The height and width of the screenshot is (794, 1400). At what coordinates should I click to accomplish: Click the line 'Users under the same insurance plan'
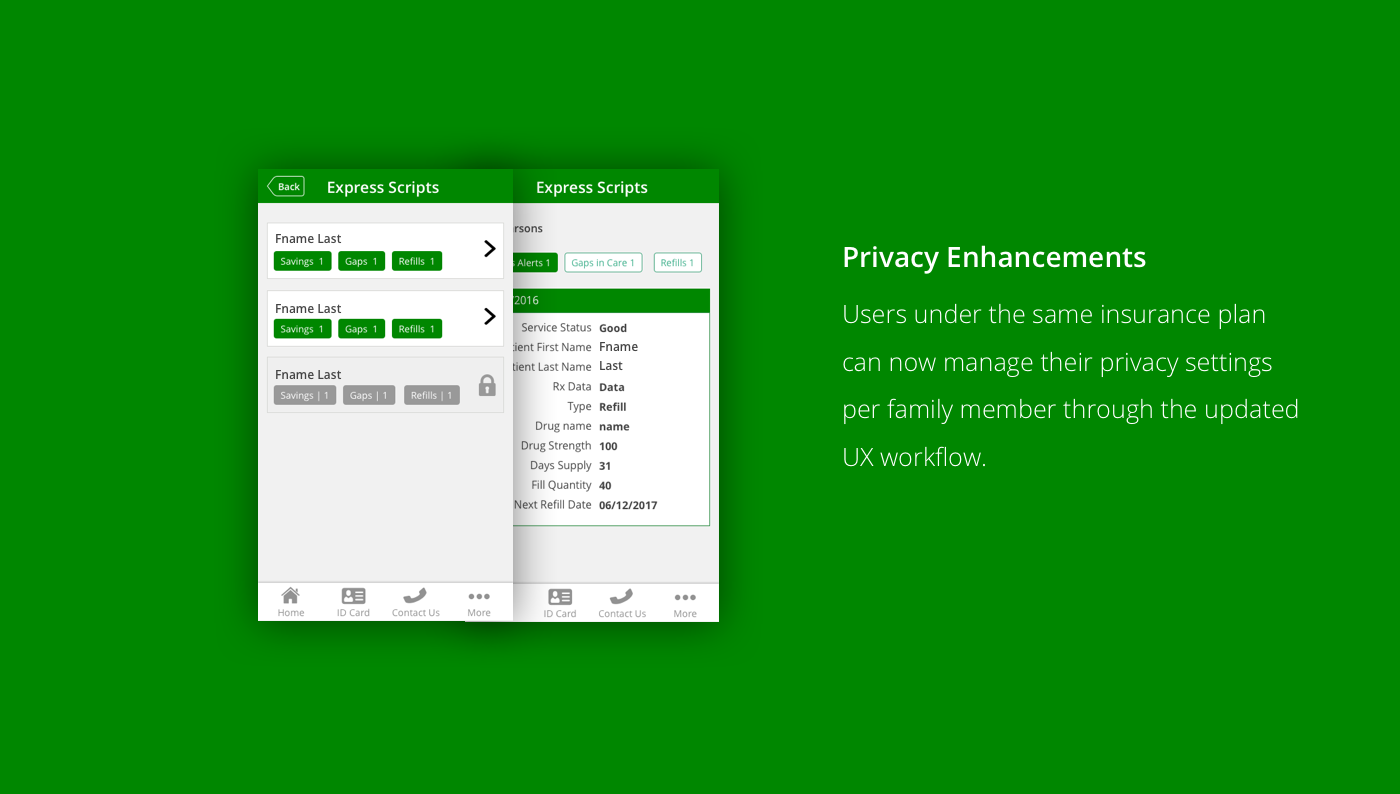coord(1054,314)
